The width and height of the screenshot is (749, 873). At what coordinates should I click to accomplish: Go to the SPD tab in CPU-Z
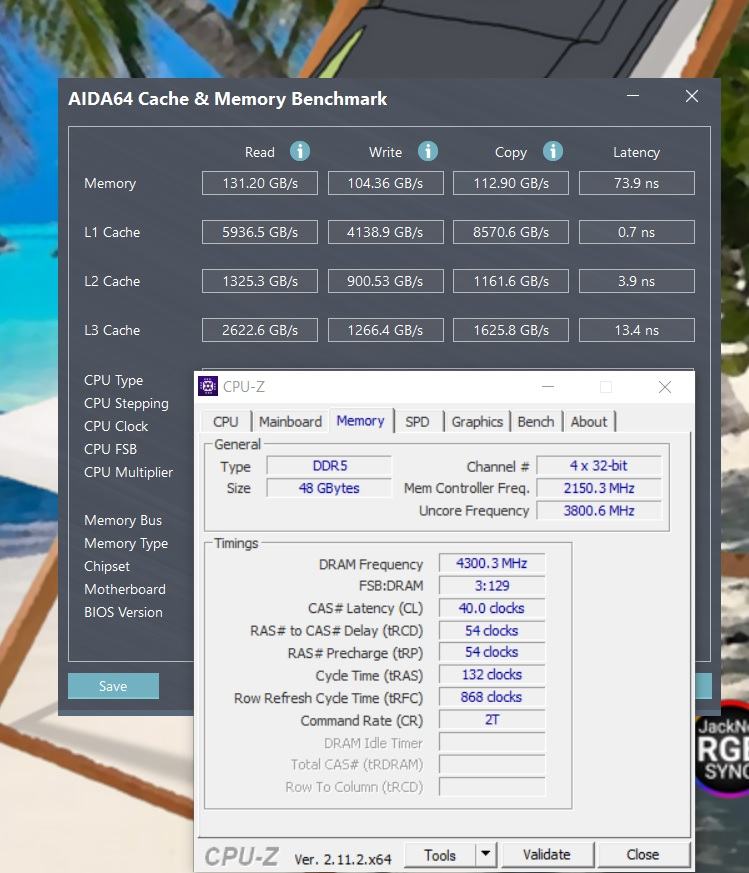pyautogui.click(x=417, y=421)
